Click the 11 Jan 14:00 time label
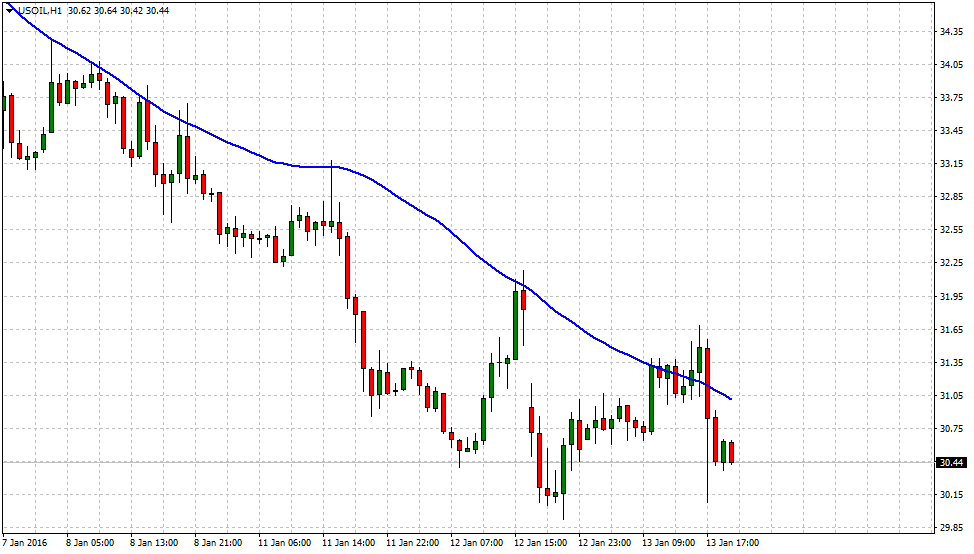The height and width of the screenshot is (554, 974). tap(348, 543)
